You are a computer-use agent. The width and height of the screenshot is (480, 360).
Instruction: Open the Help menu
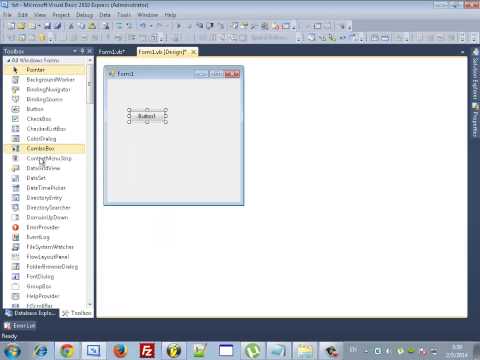click(x=170, y=15)
